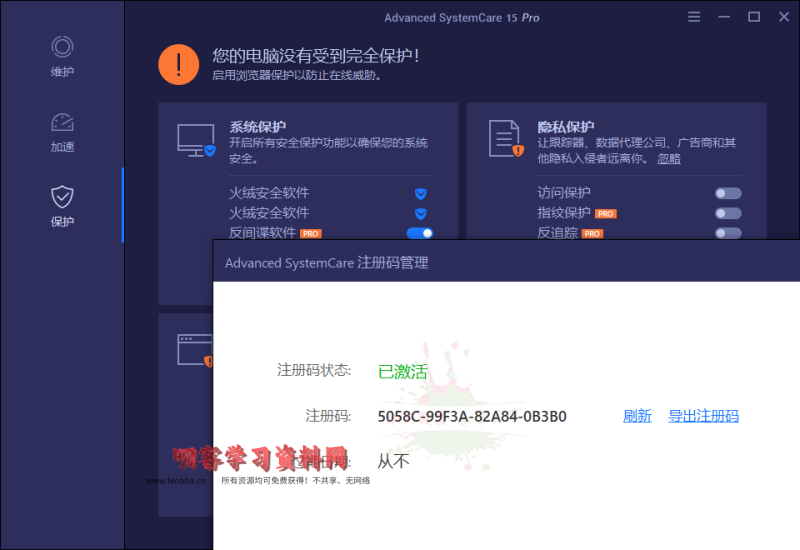This screenshot has width=800, height=550.
Task: Click the 访问保护 label
Action: pyautogui.click(x=564, y=193)
